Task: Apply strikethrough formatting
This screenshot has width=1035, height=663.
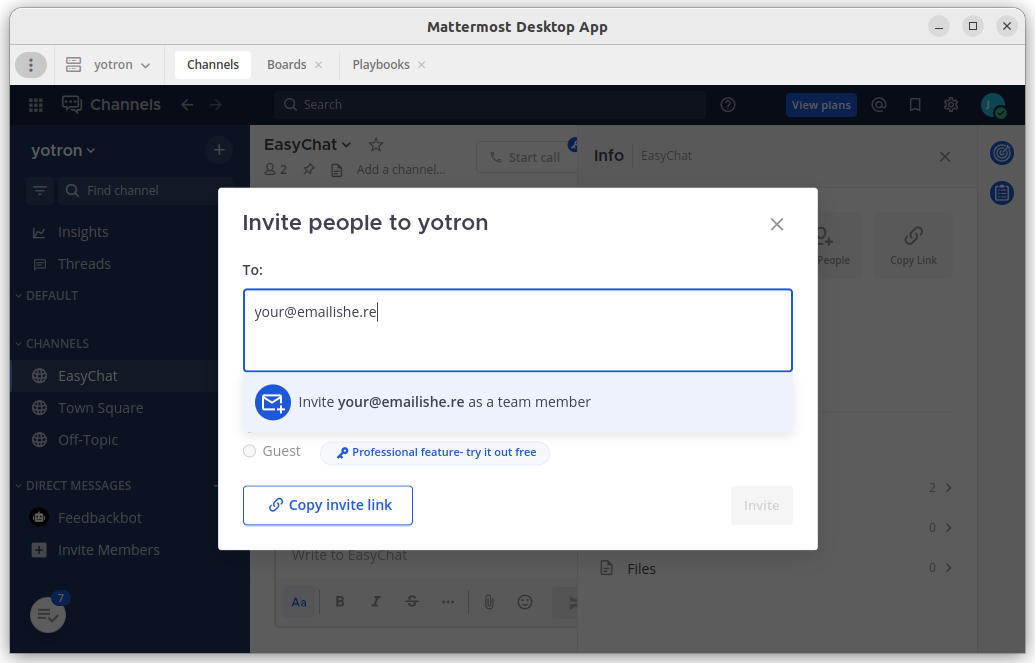Action: tap(412, 602)
